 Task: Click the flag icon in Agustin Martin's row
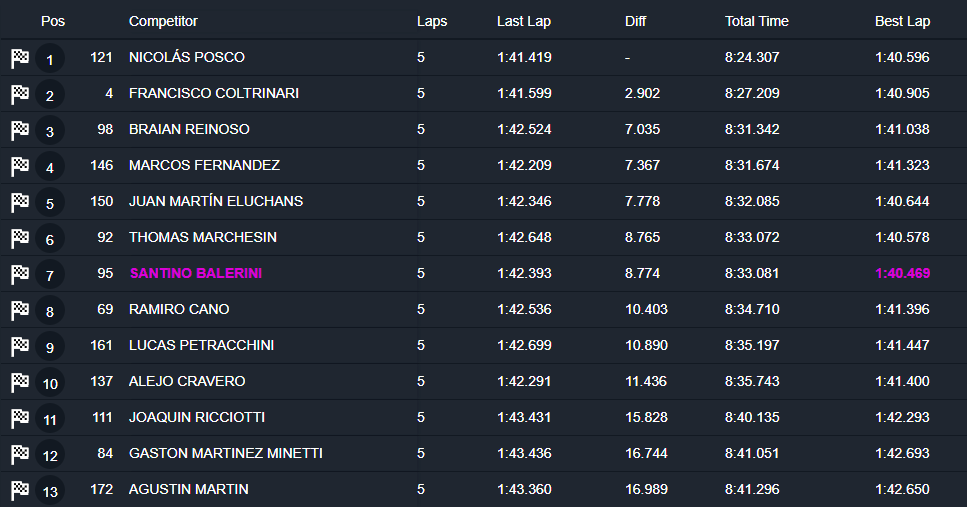pyautogui.click(x=20, y=490)
